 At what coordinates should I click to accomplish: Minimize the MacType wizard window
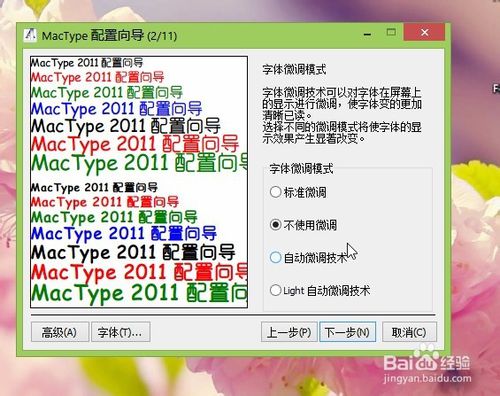tap(367, 33)
